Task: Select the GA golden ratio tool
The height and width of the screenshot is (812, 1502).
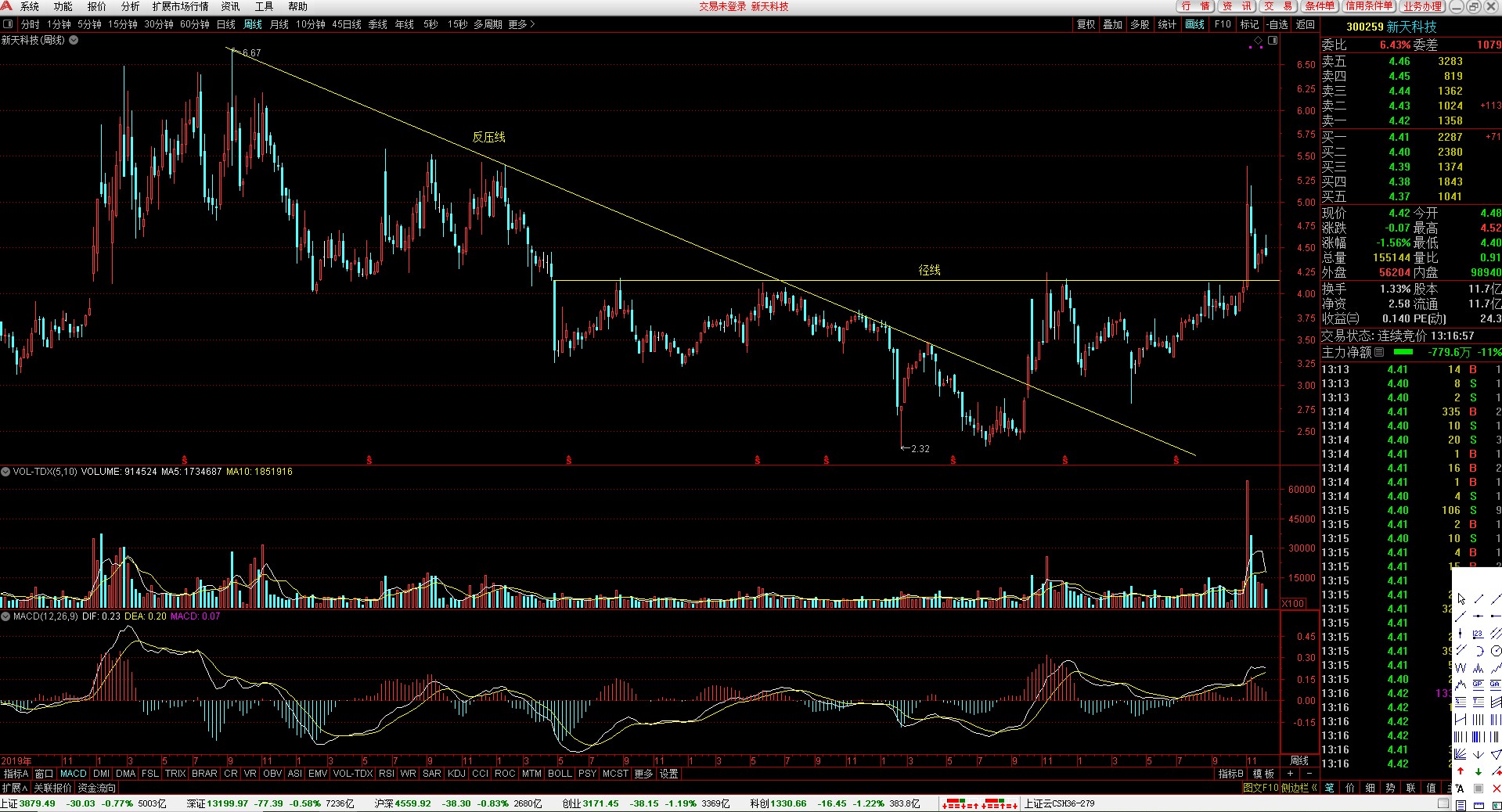Action: (1496, 685)
